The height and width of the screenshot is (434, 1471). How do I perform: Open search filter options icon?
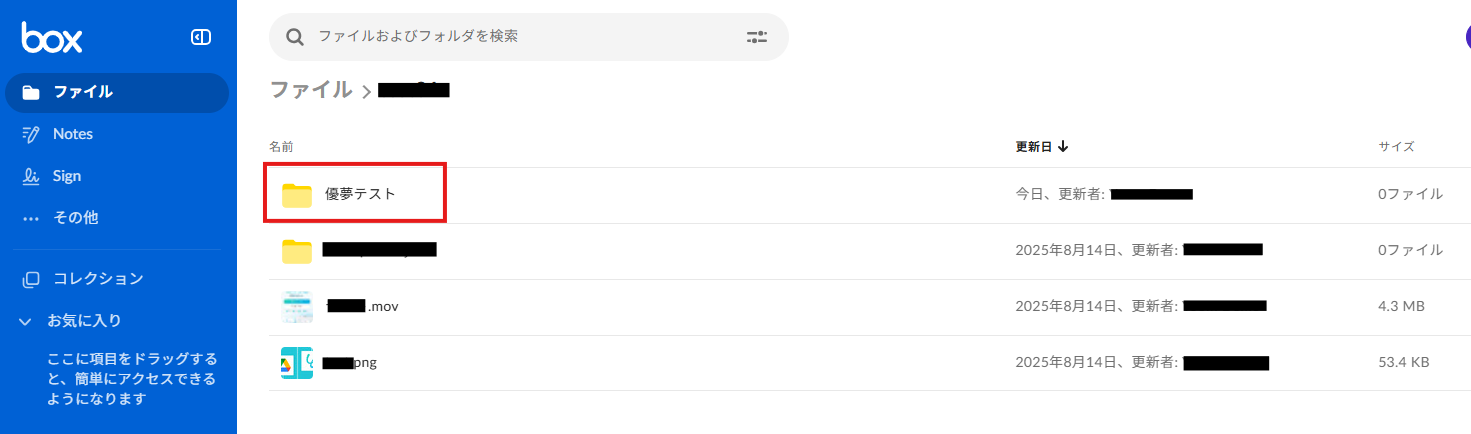(x=756, y=37)
